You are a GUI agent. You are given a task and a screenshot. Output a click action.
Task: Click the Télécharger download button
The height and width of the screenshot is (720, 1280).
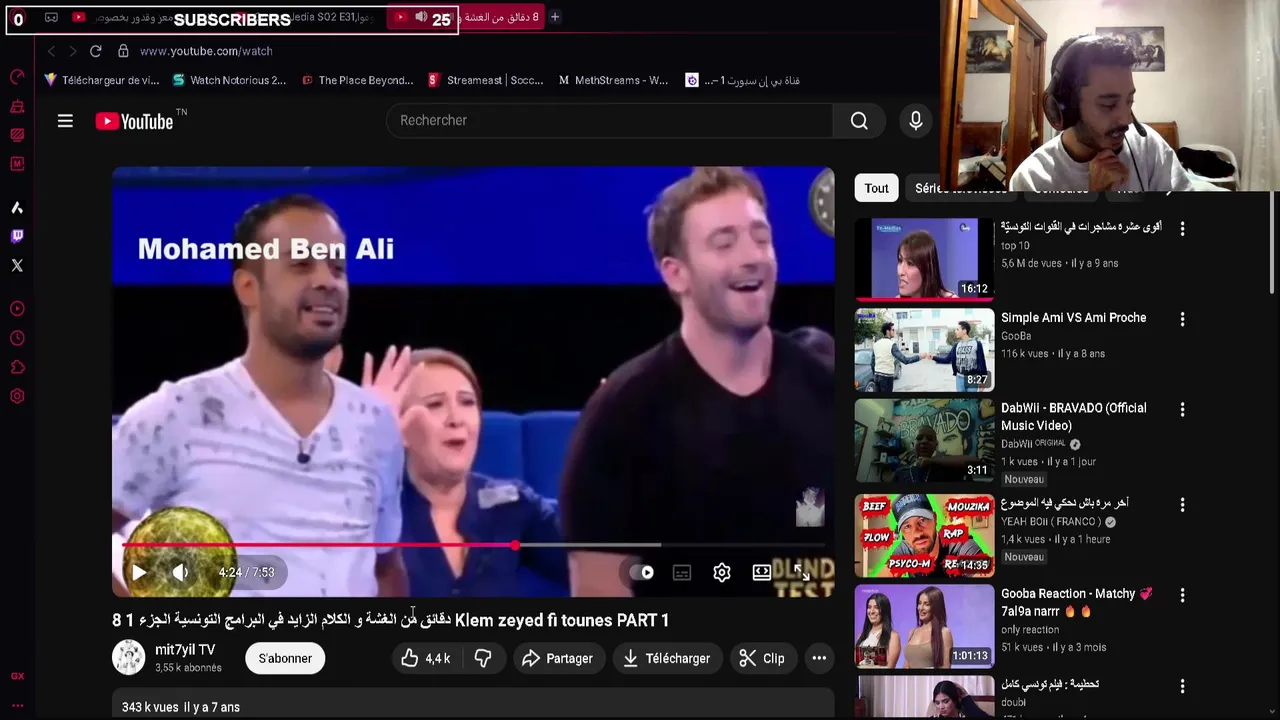666,658
